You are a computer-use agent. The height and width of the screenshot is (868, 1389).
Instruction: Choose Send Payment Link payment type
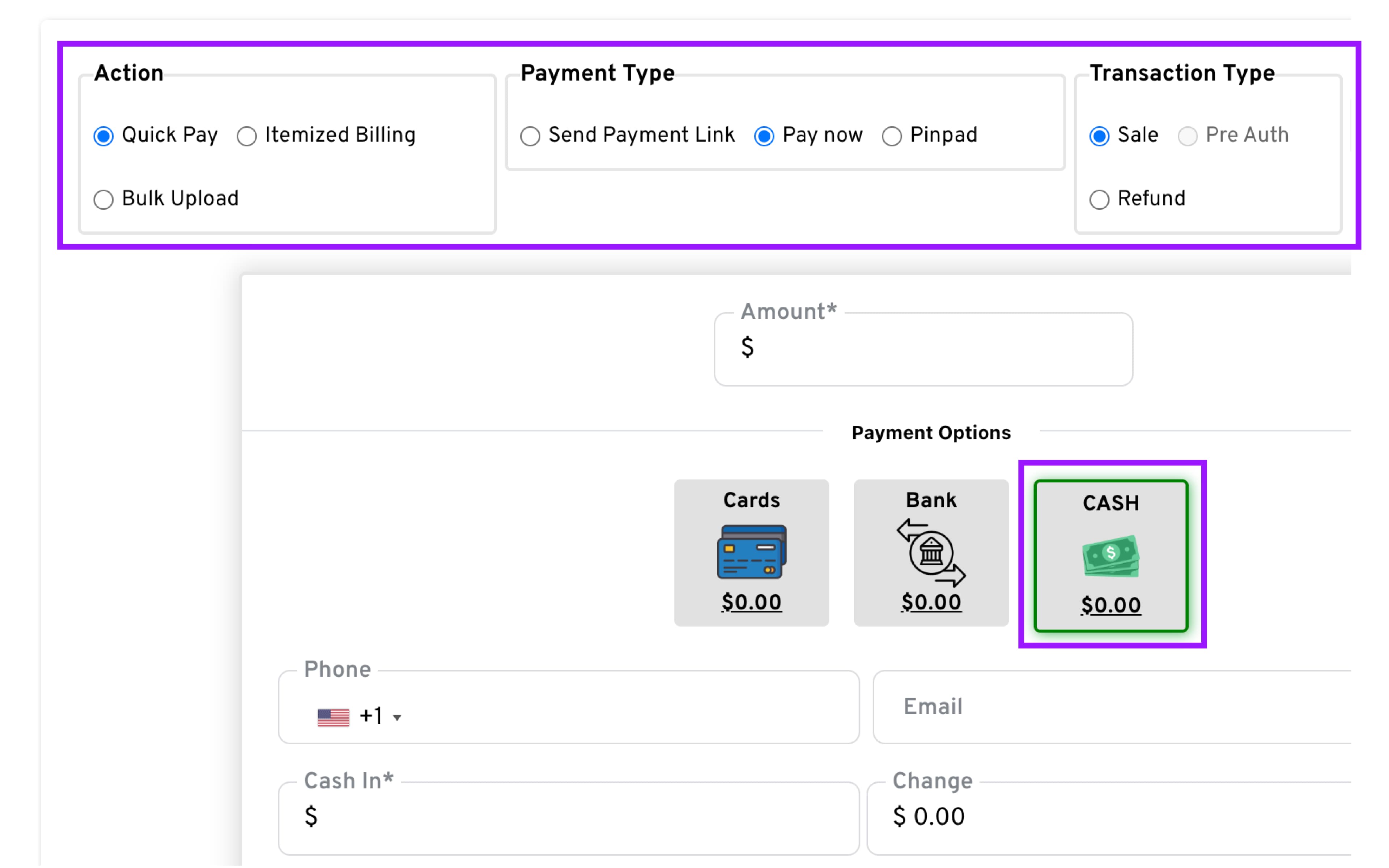530,136
